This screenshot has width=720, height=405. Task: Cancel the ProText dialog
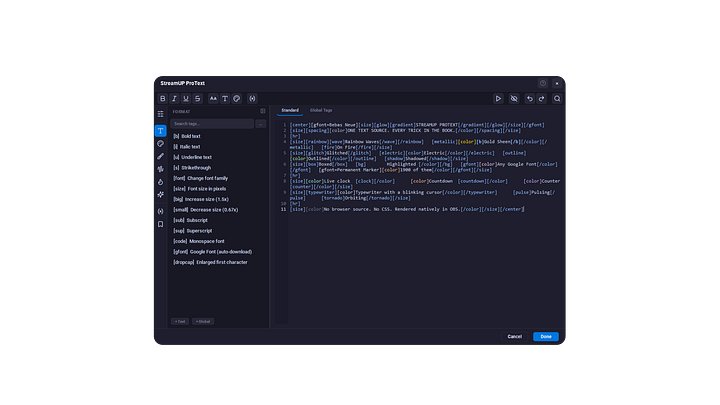514,337
